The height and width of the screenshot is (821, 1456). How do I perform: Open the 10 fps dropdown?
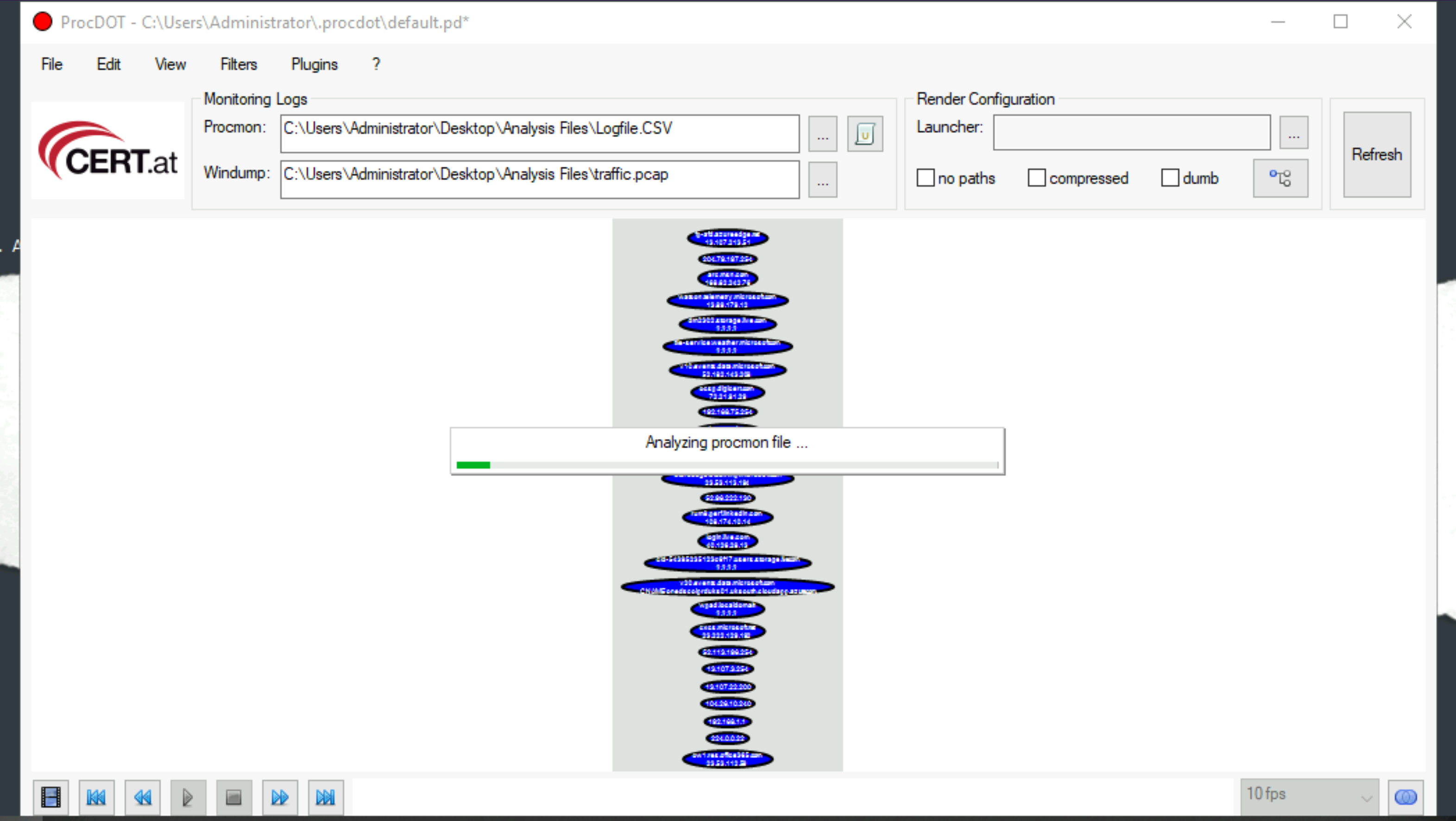point(1309,796)
